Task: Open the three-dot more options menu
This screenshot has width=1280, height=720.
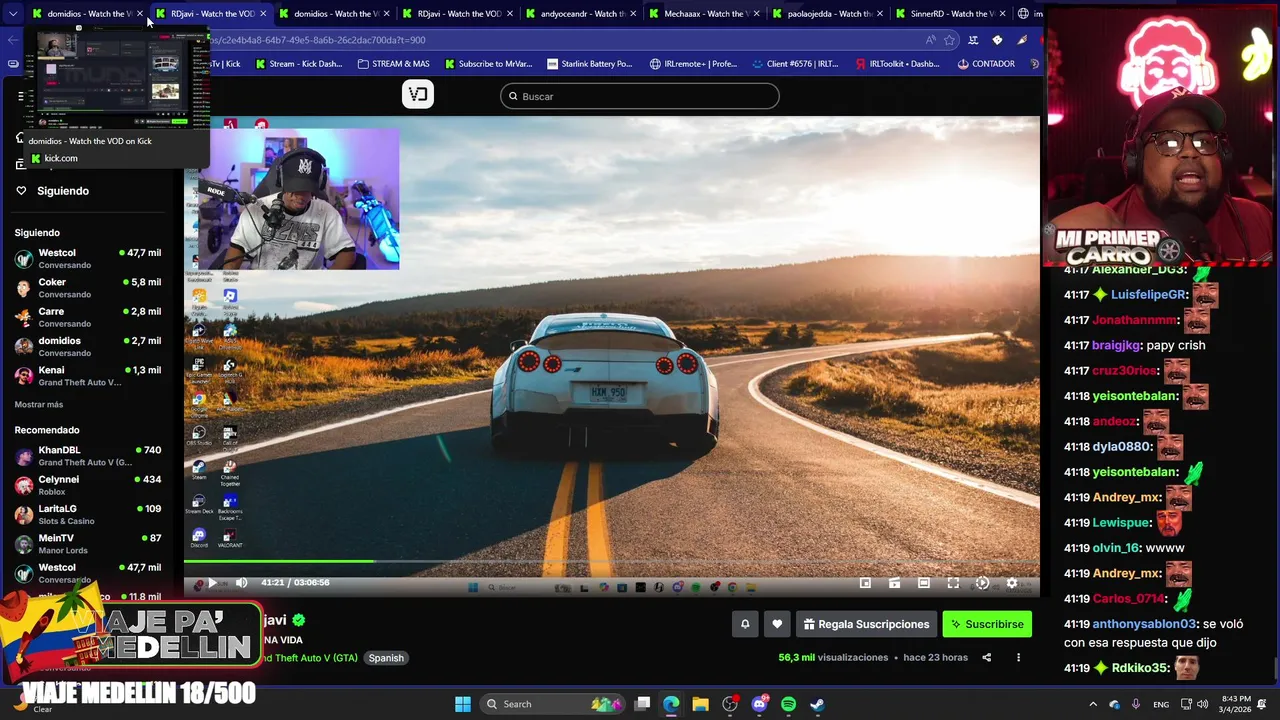Action: click(x=1018, y=658)
